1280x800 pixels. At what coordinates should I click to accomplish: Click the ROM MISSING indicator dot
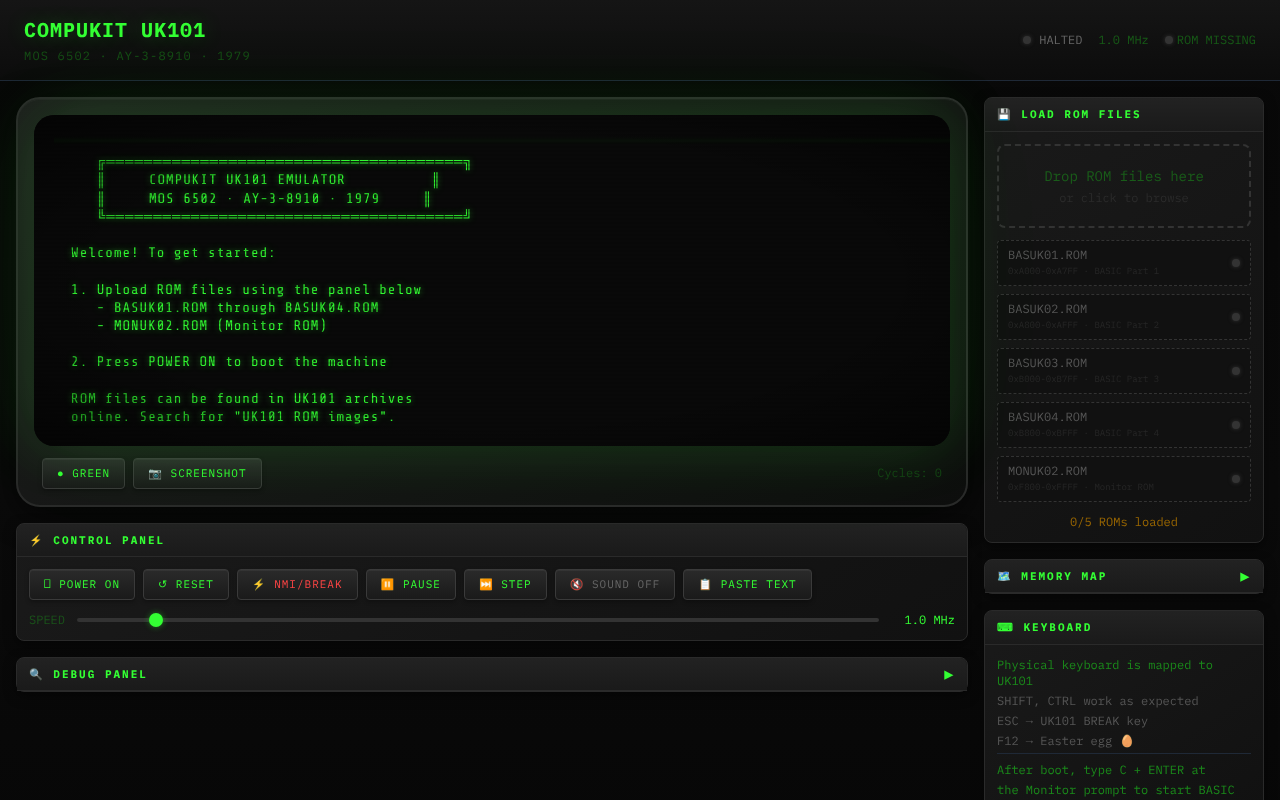(x=1168, y=40)
